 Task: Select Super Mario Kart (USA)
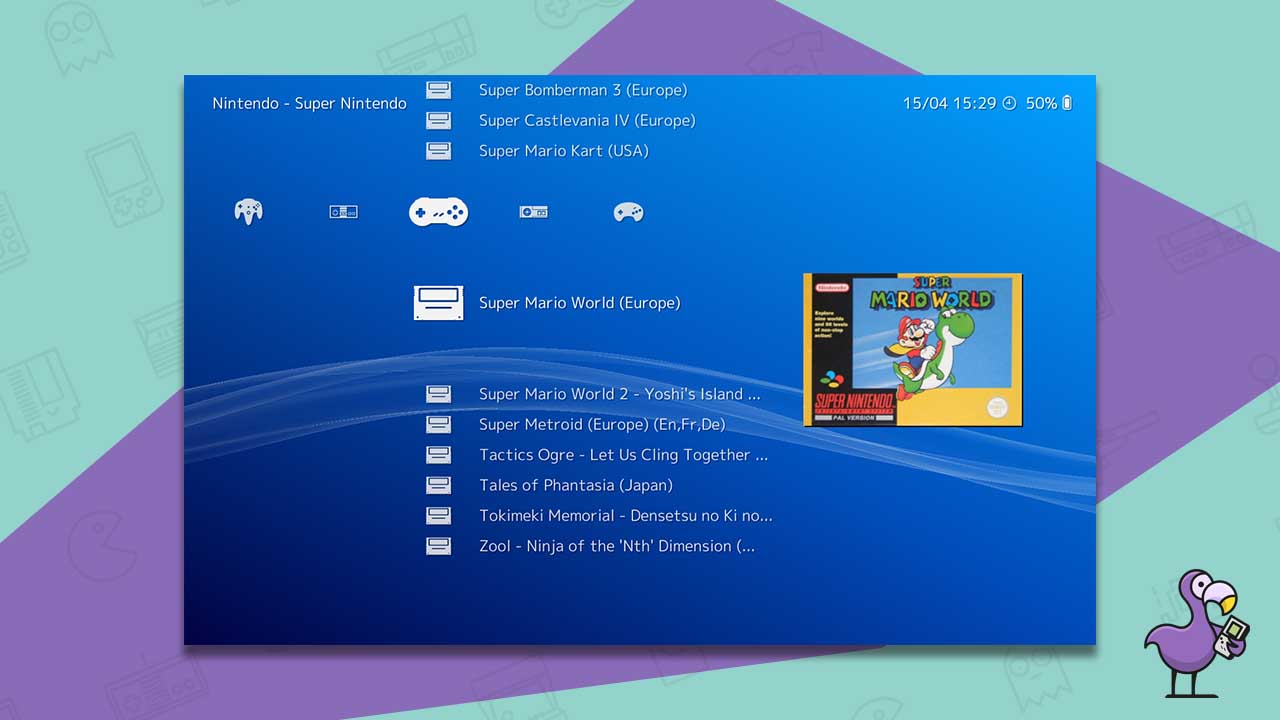[x=564, y=150]
